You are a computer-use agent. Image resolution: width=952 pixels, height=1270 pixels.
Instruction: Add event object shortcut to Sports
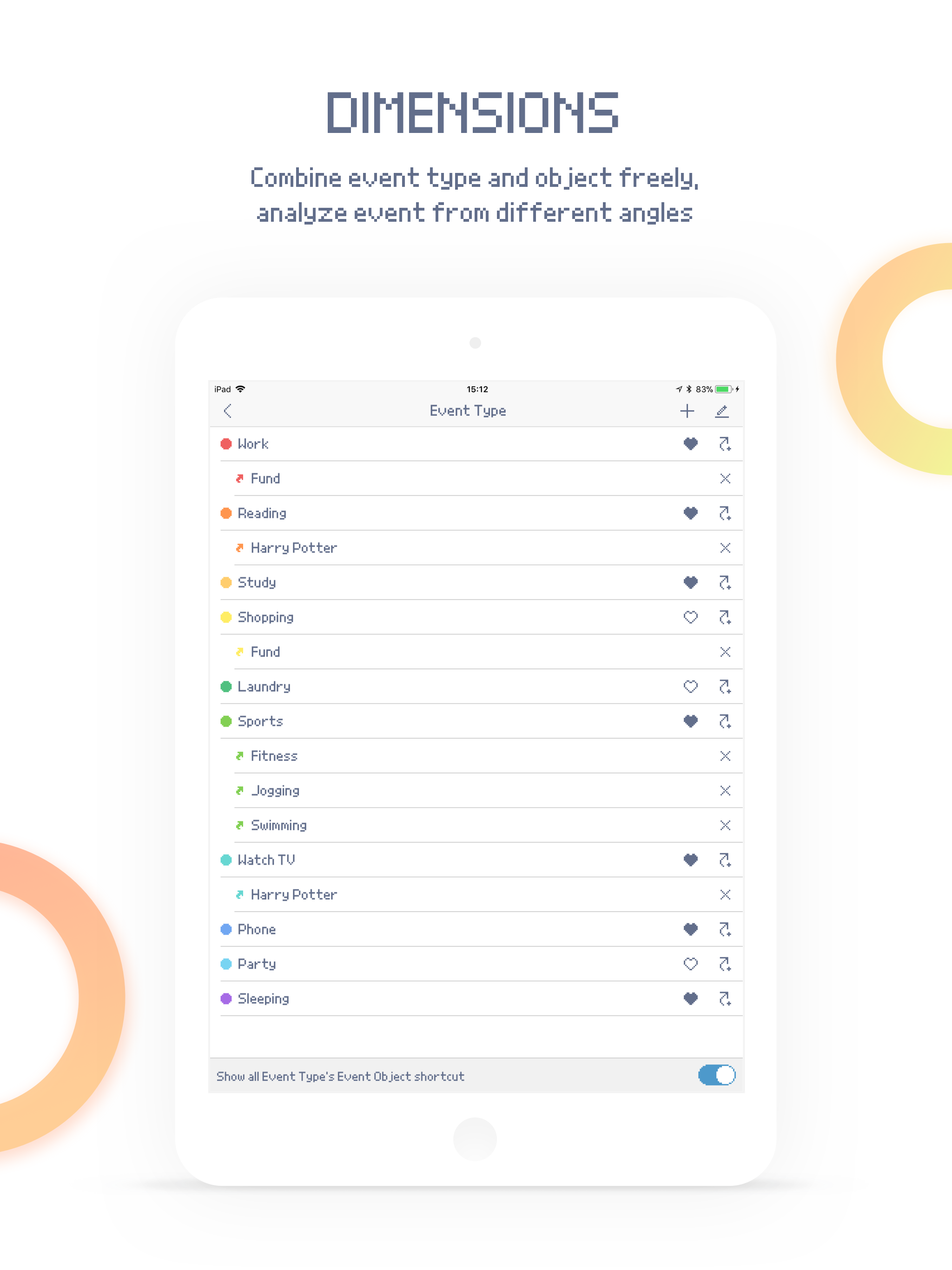click(x=725, y=721)
